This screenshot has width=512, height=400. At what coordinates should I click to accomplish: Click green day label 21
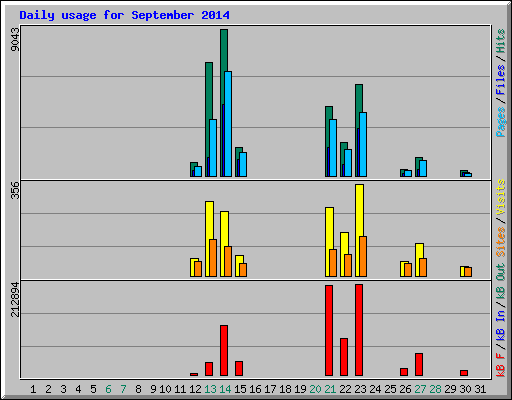[x=330, y=389]
